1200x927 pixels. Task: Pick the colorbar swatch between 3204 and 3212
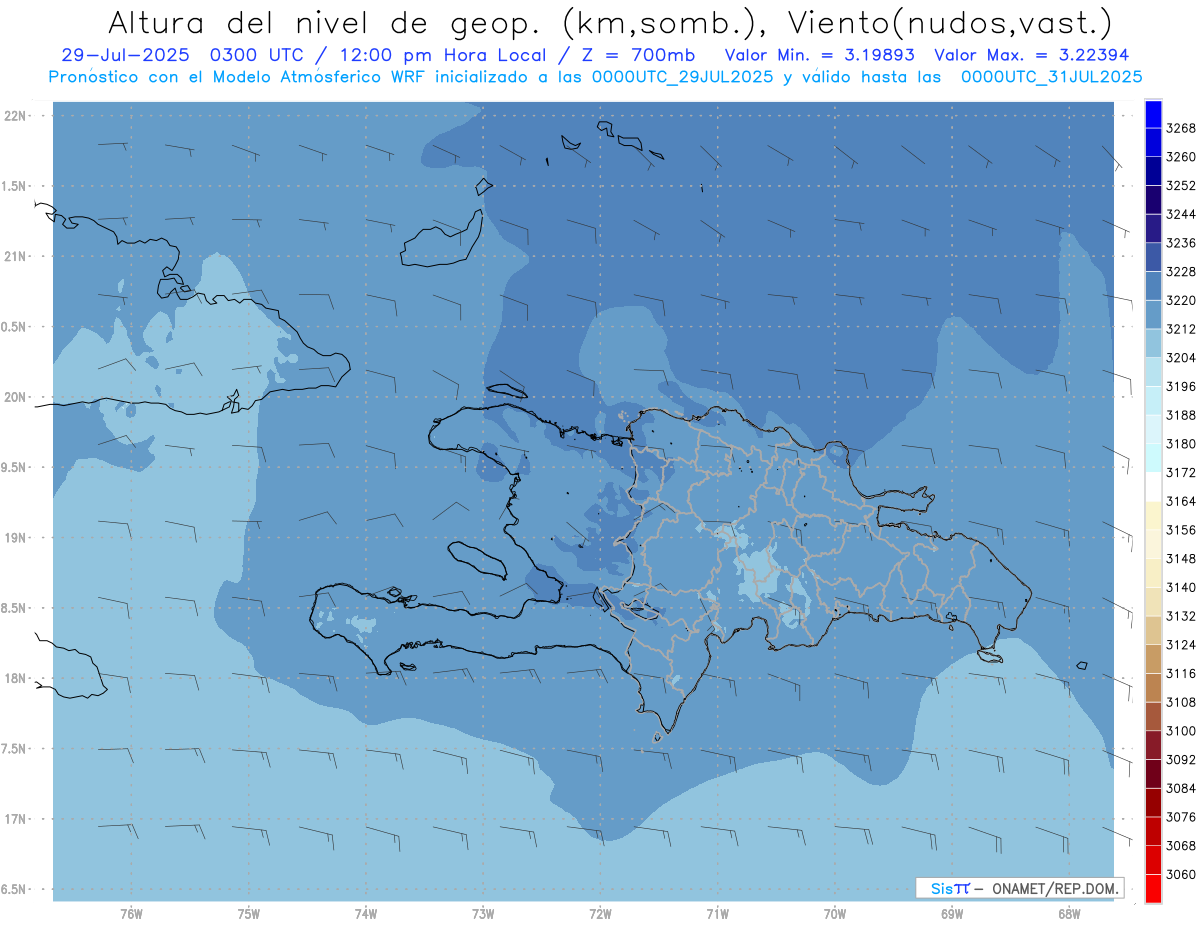click(x=1153, y=344)
